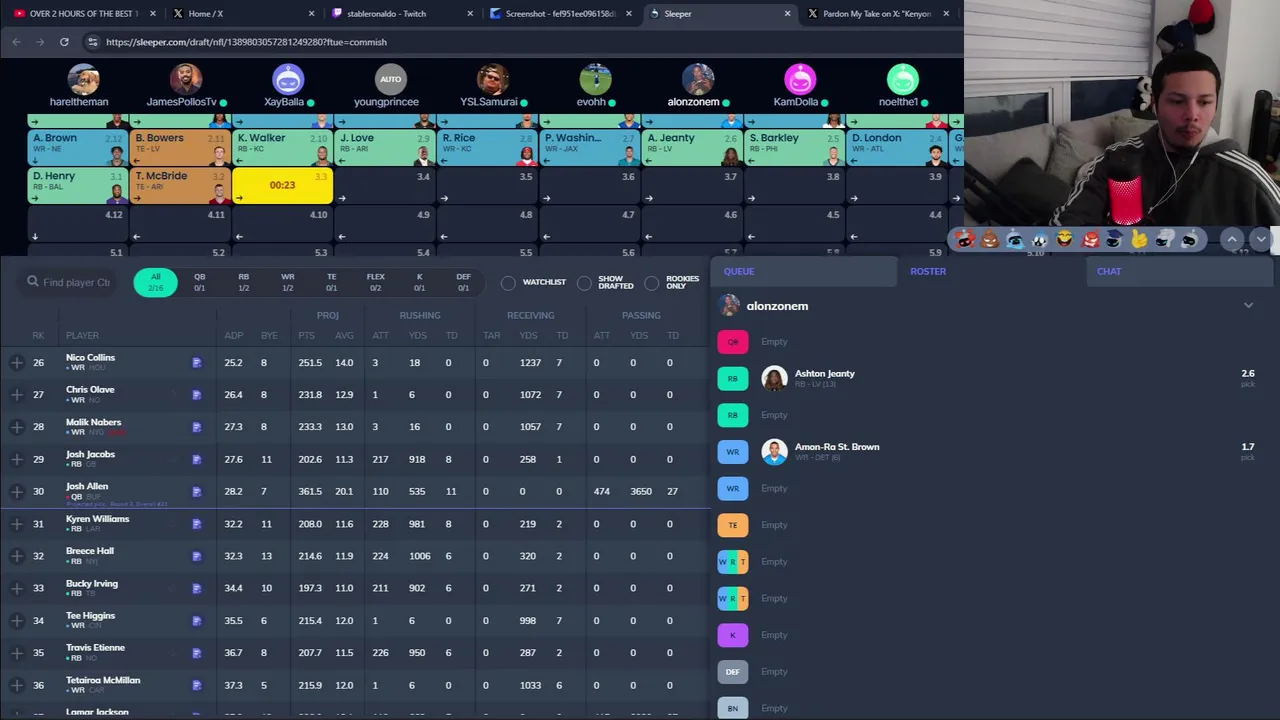Click plus icon beside Kyren Williams
This screenshot has height=720, width=1280.
[x=17, y=524]
